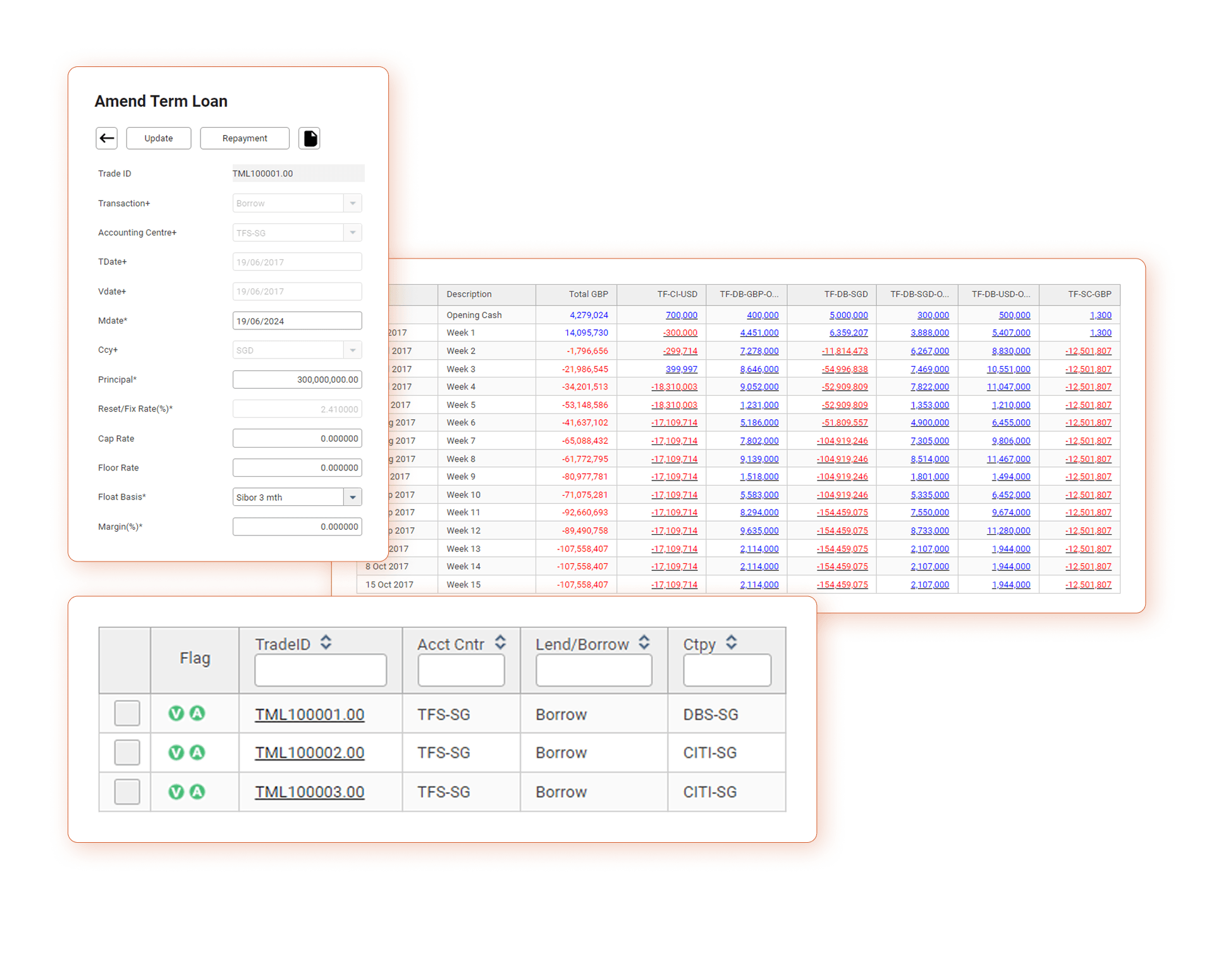1214x980 pixels.
Task: Sort by Ctpy column arrows
Action: tap(732, 643)
